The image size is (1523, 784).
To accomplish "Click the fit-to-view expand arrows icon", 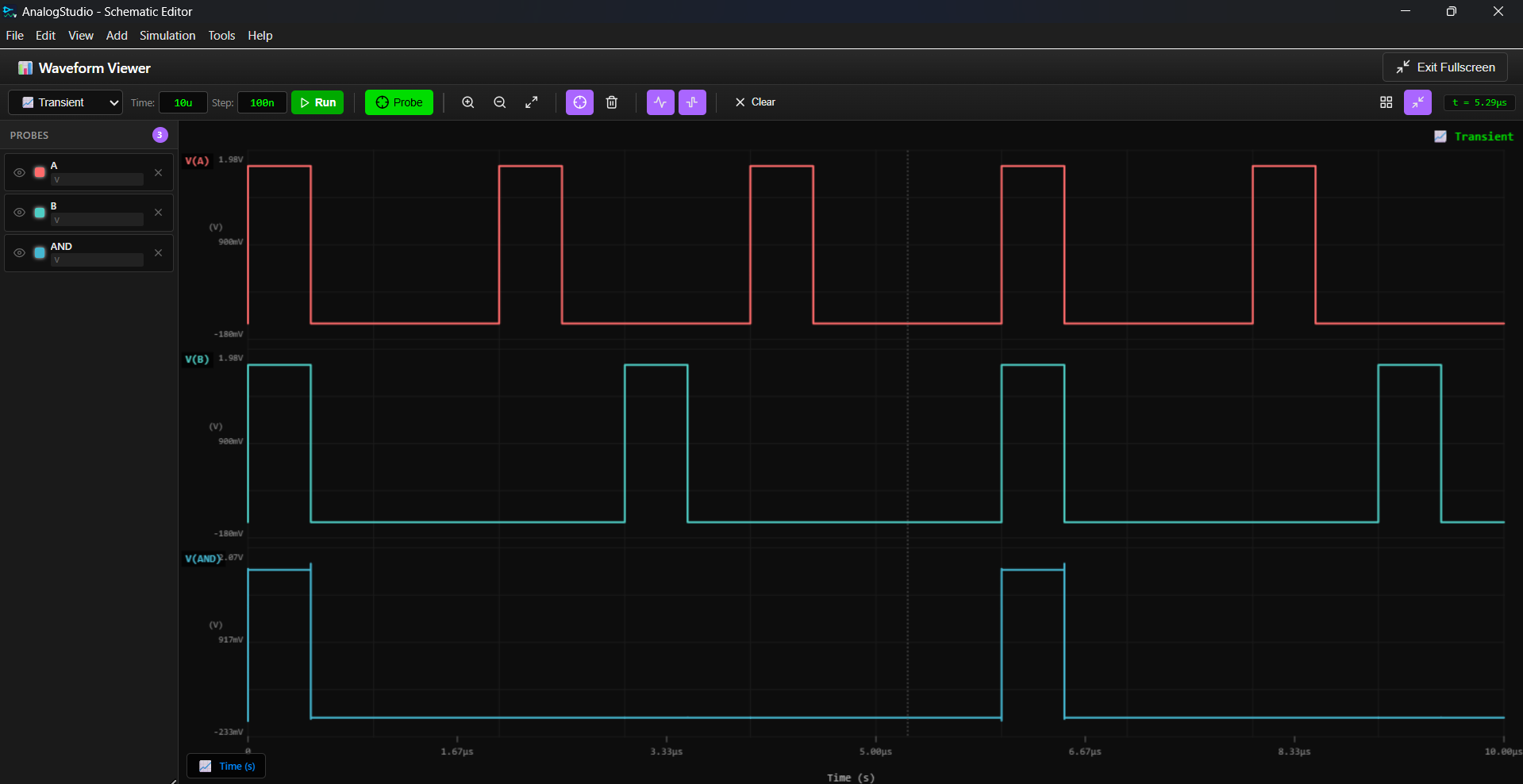I will click(532, 102).
